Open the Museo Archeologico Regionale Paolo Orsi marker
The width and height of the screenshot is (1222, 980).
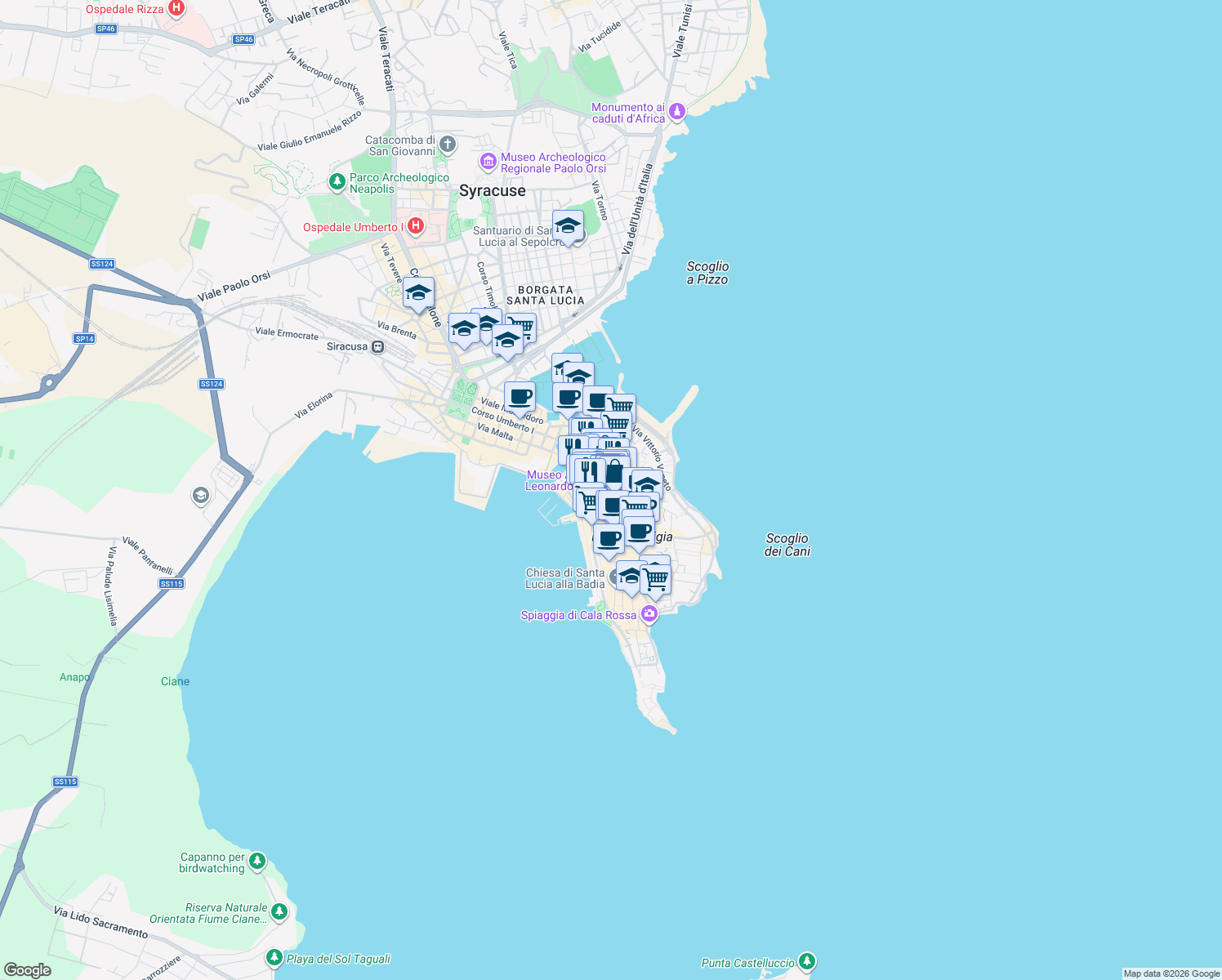coord(488,163)
